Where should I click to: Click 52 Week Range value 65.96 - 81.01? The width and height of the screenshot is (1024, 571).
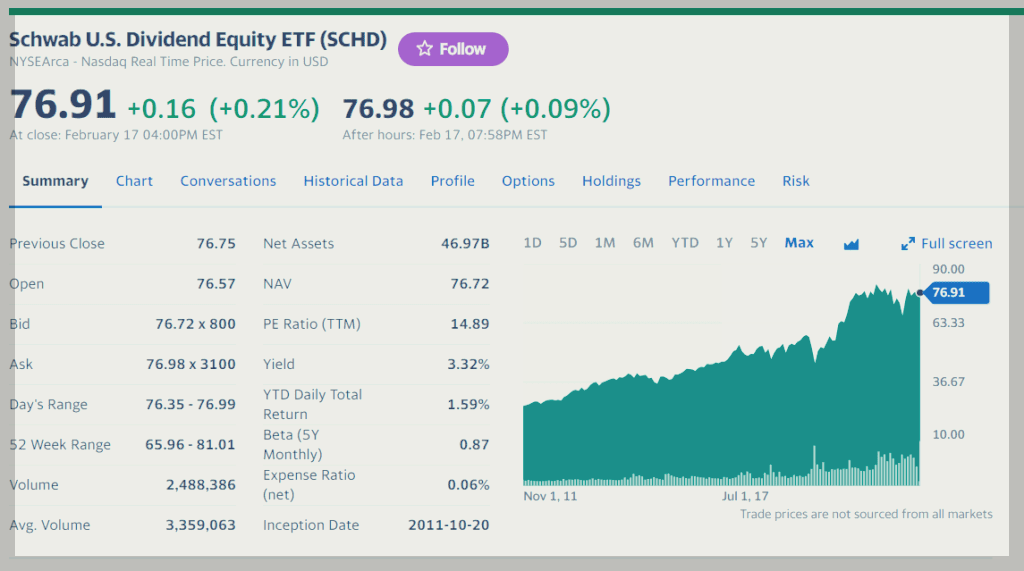[190, 445]
